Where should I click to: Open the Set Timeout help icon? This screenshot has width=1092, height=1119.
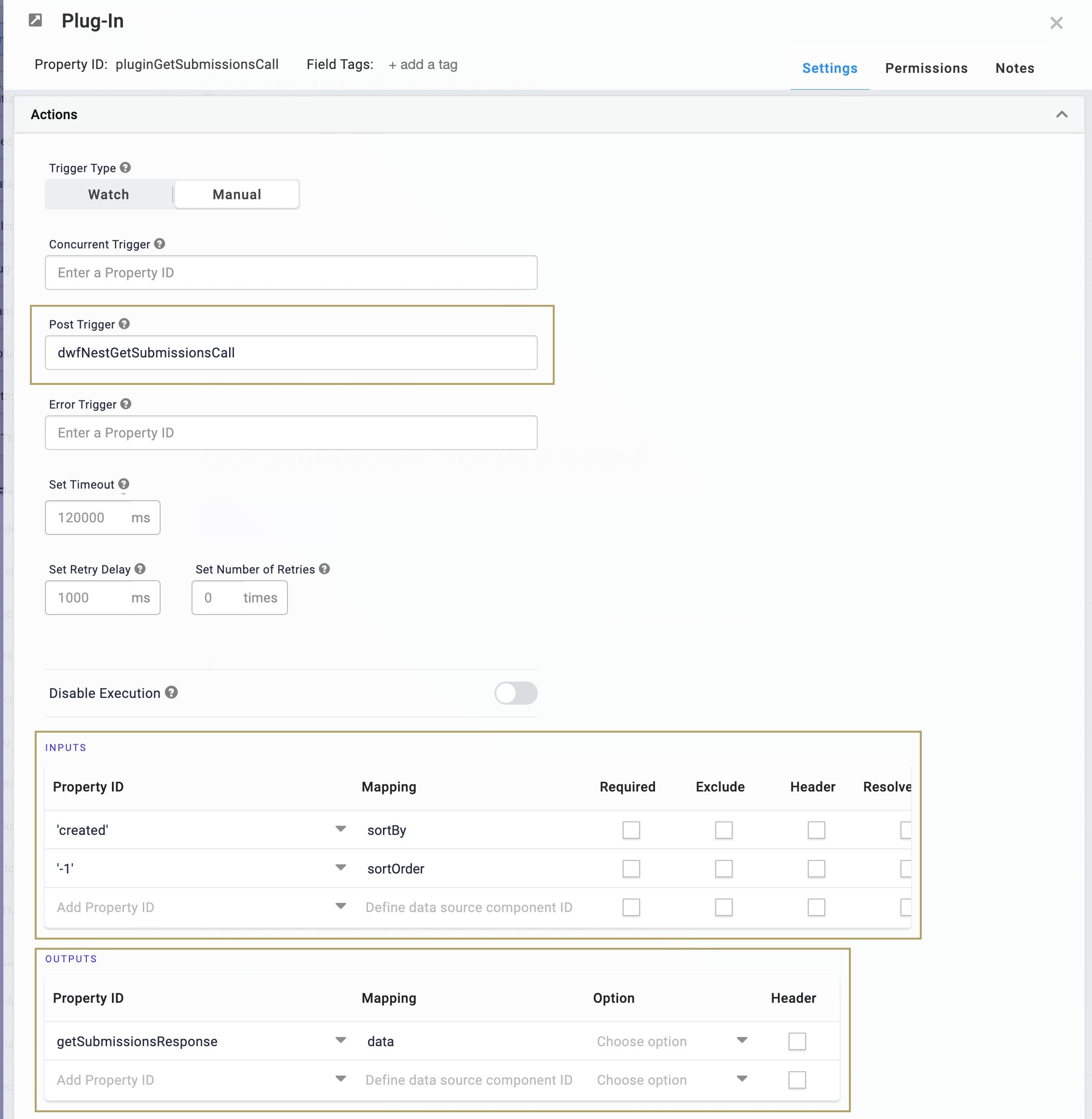pos(124,484)
